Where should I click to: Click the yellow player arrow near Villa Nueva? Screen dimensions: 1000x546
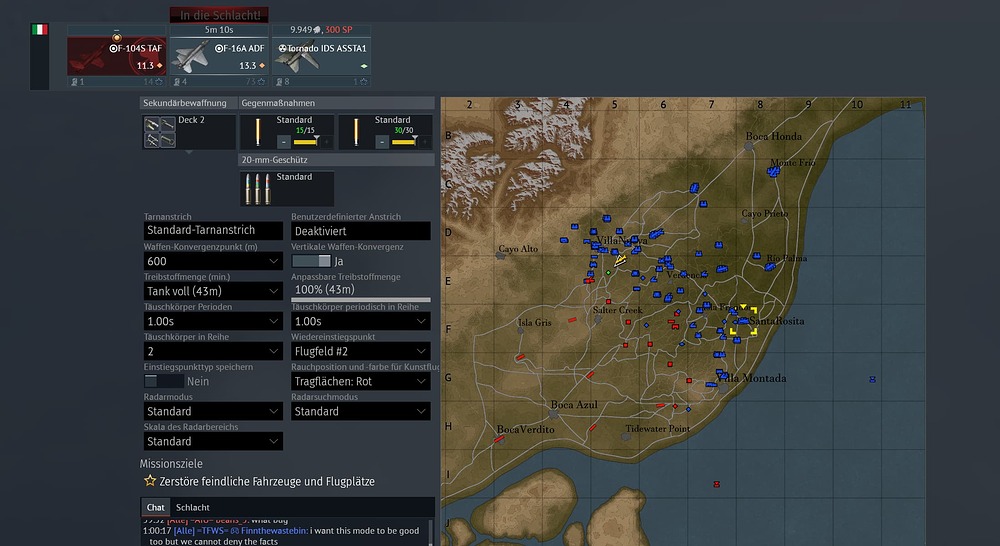coord(620,260)
